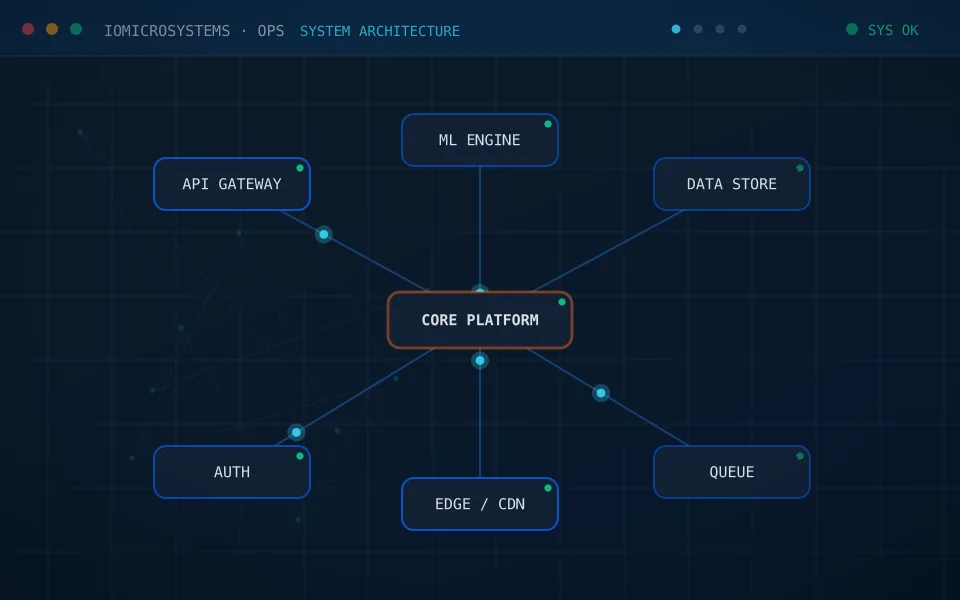Click the QUEUE node

point(732,472)
